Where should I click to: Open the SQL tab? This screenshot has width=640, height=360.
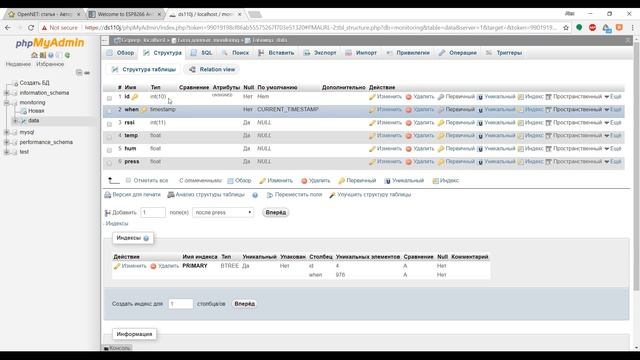pos(202,53)
